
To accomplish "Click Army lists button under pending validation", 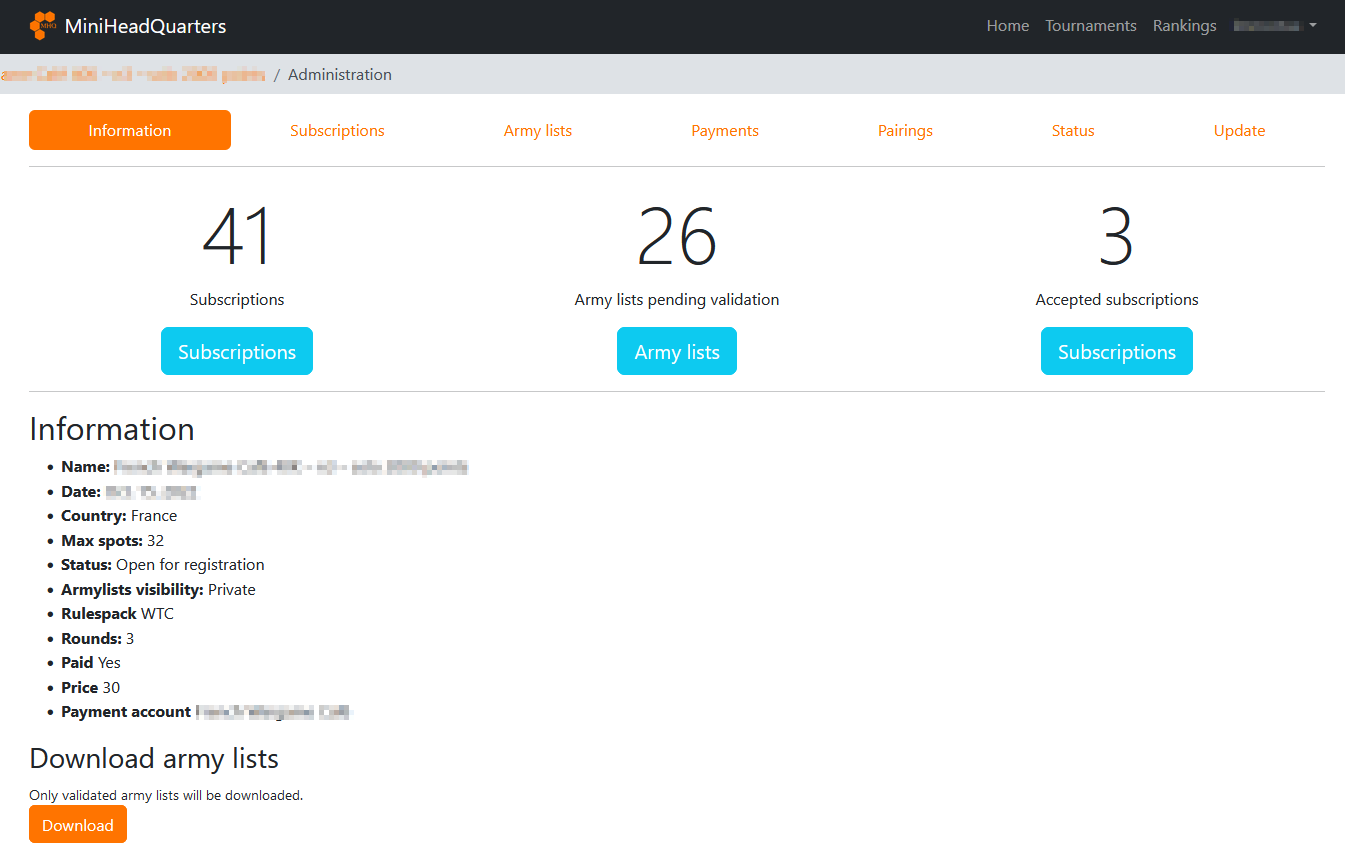I will [677, 352].
